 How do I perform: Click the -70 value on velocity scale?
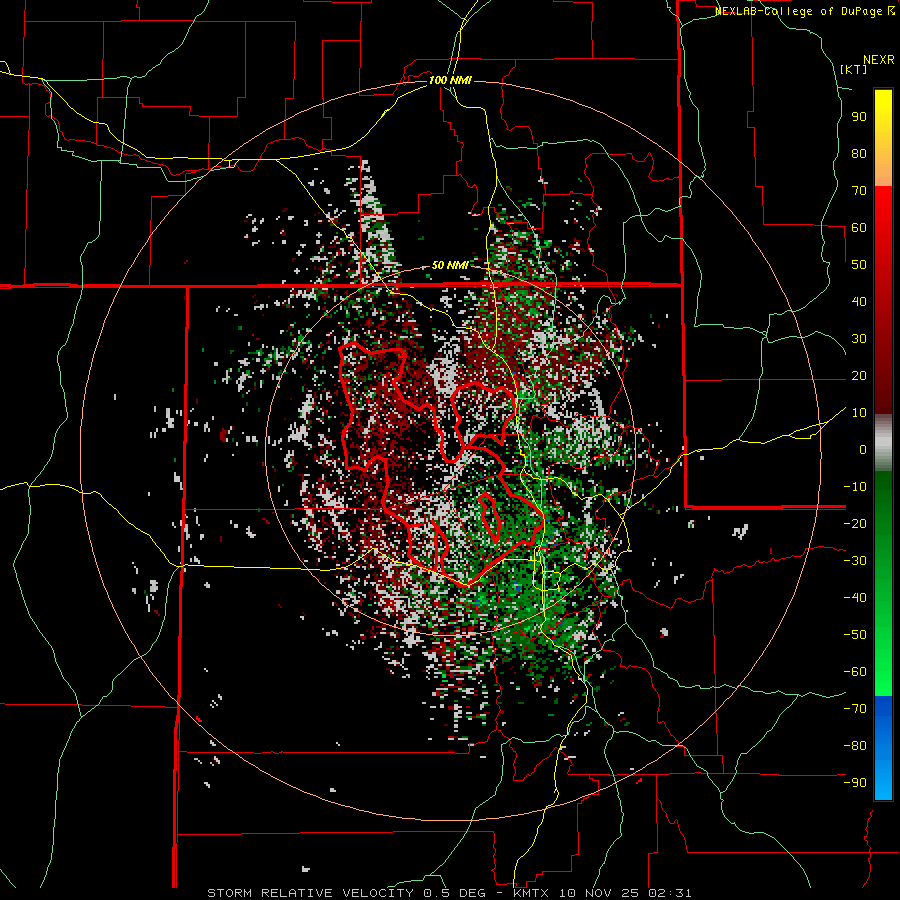[x=855, y=709]
